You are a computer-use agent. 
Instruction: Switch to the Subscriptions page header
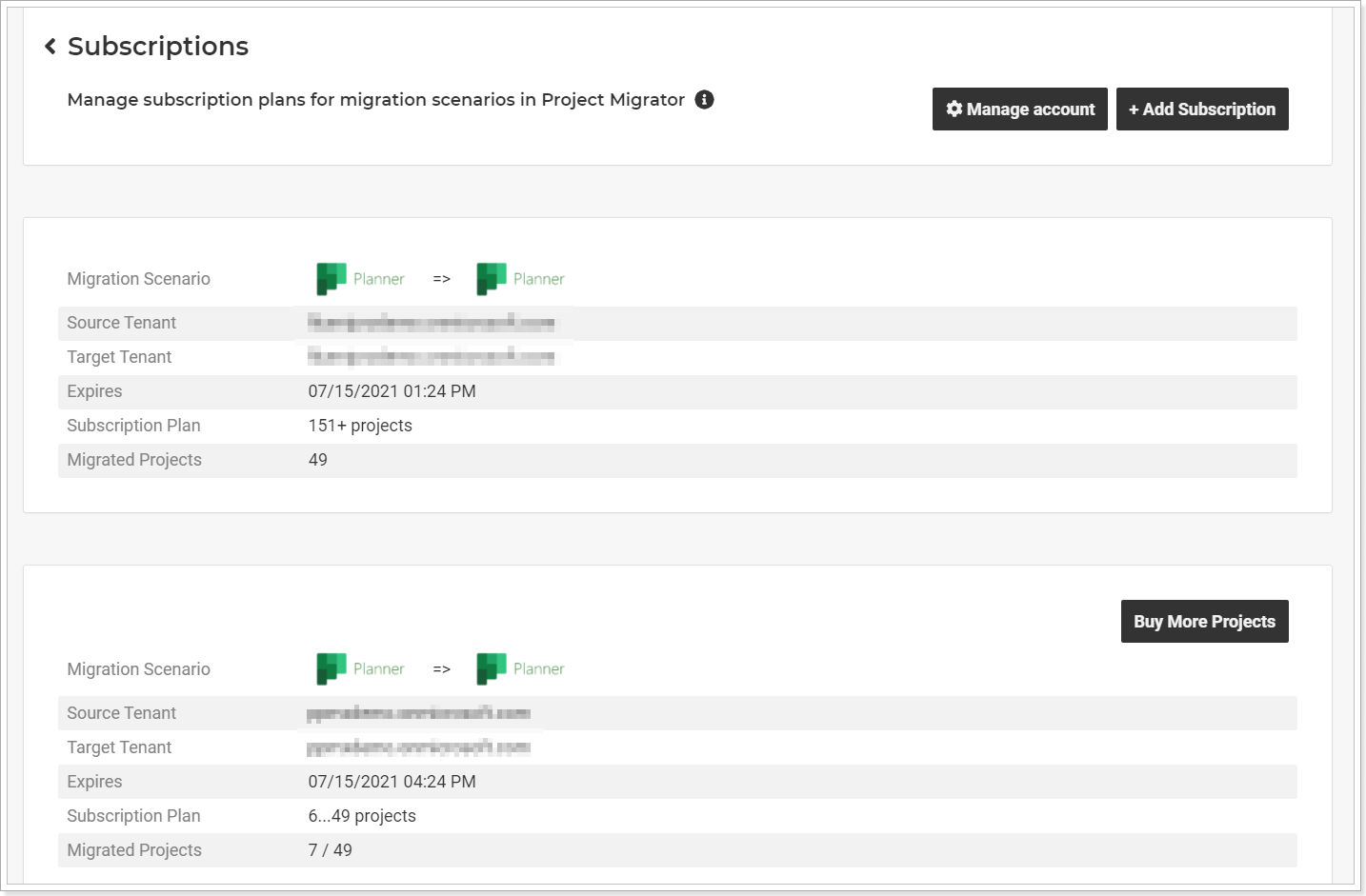point(157,46)
